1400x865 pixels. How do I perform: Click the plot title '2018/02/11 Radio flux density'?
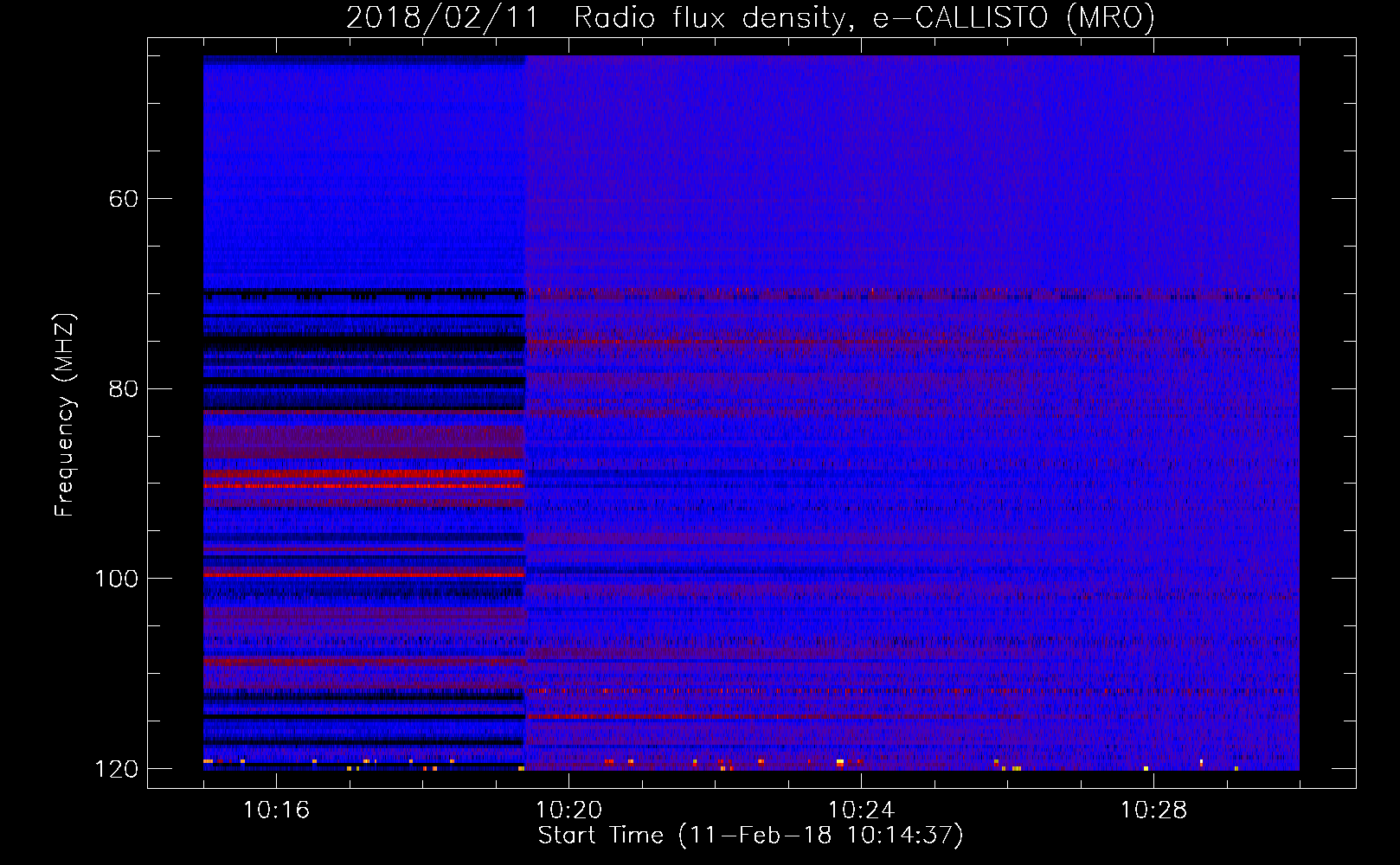750,17
